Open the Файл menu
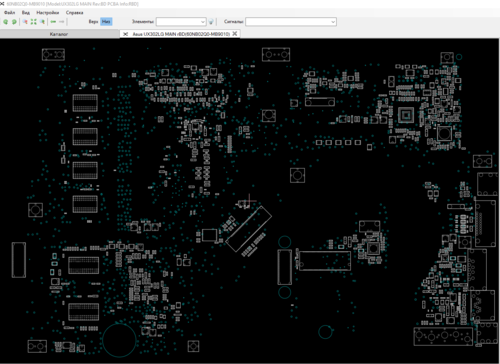This screenshot has width=500, height=364. (10, 13)
